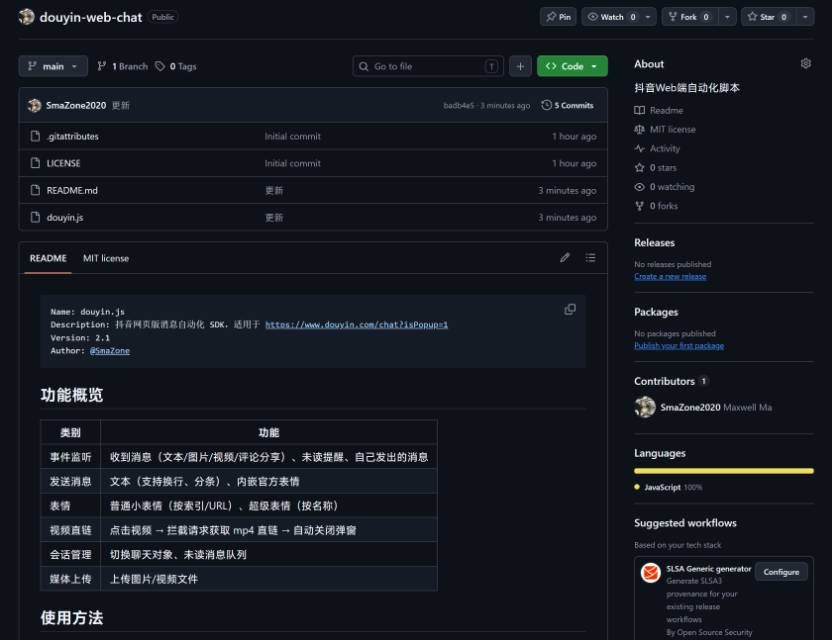Viewport: 832px width, 640px height.
Task: Open the Releases heading link
Action: (x=654, y=243)
